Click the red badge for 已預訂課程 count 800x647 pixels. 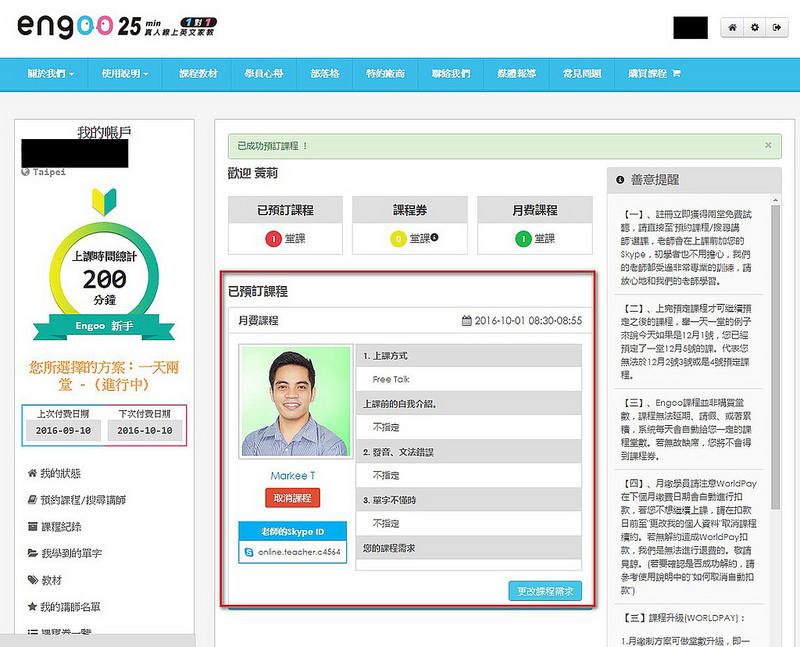pos(271,239)
